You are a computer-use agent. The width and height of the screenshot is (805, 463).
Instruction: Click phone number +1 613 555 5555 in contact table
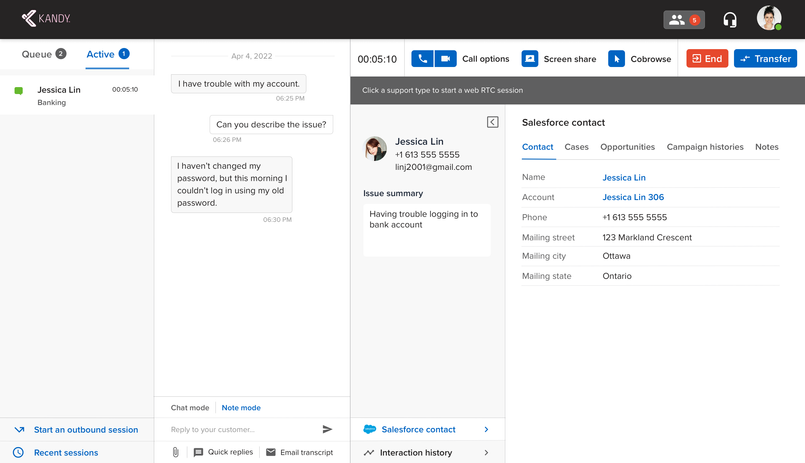[635, 217]
